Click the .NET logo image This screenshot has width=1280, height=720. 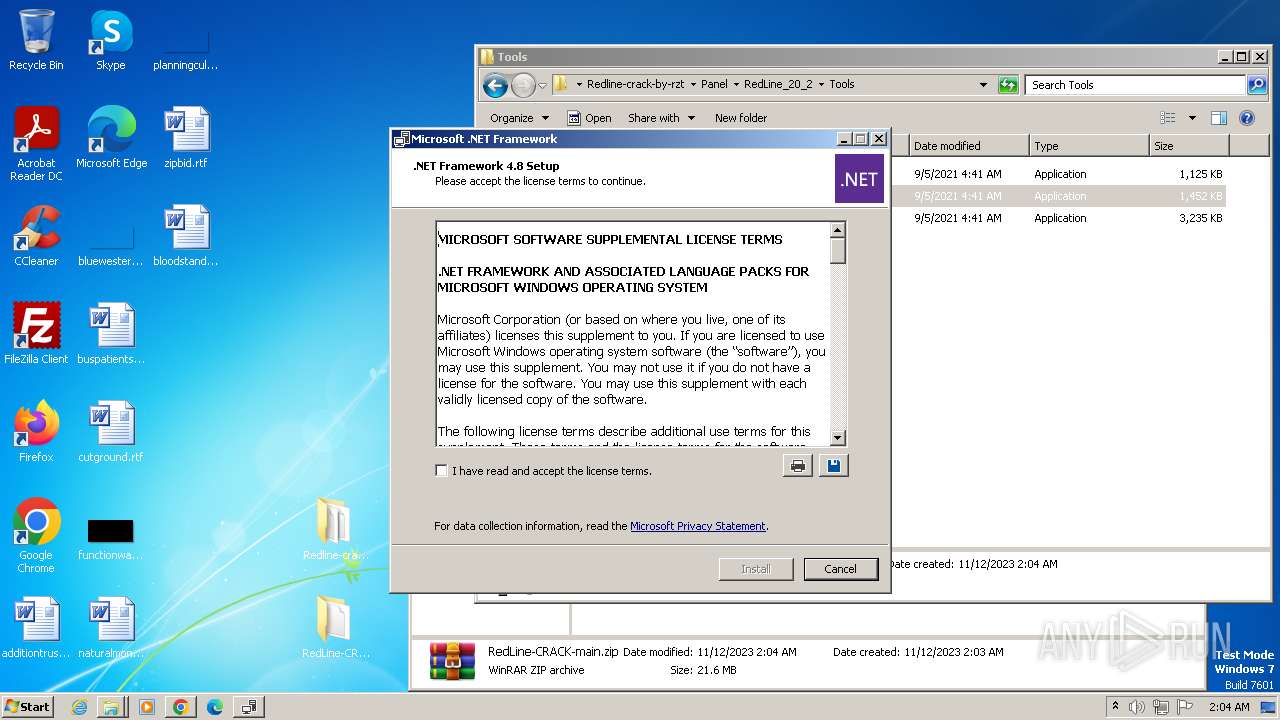[859, 179]
